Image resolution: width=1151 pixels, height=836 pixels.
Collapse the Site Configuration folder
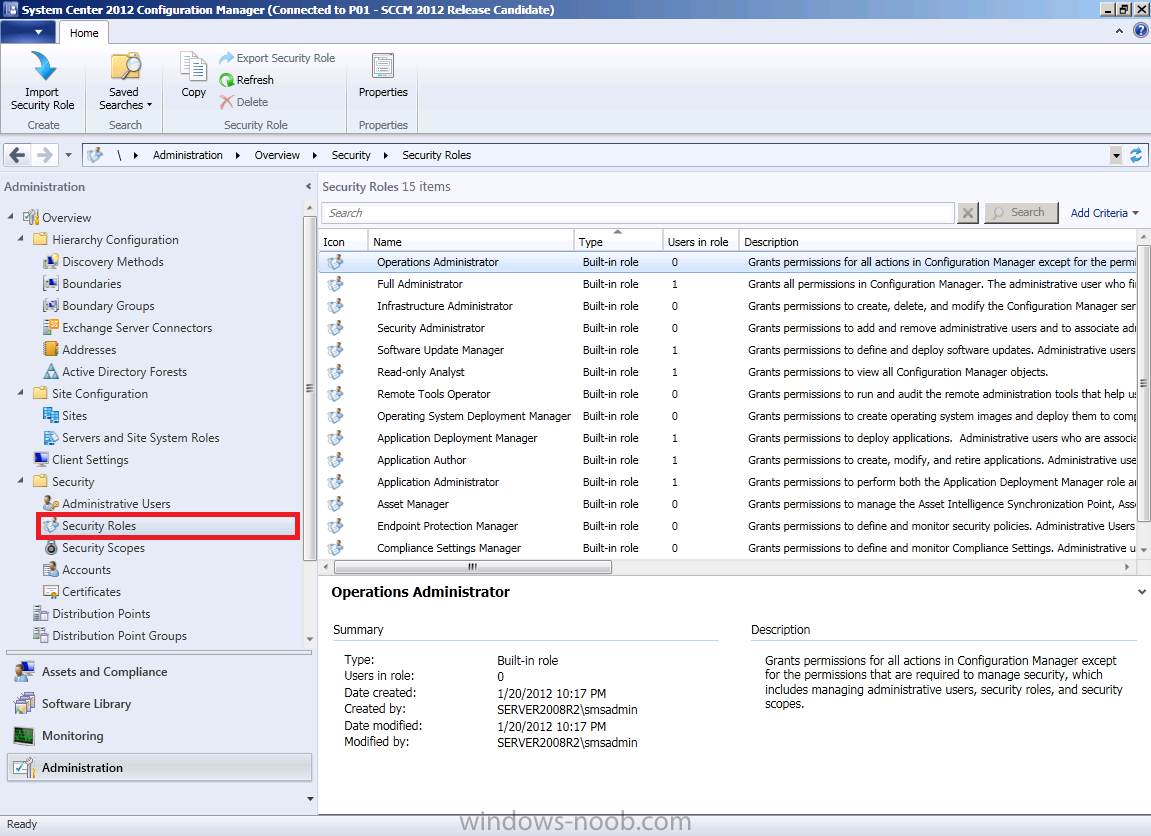point(21,393)
